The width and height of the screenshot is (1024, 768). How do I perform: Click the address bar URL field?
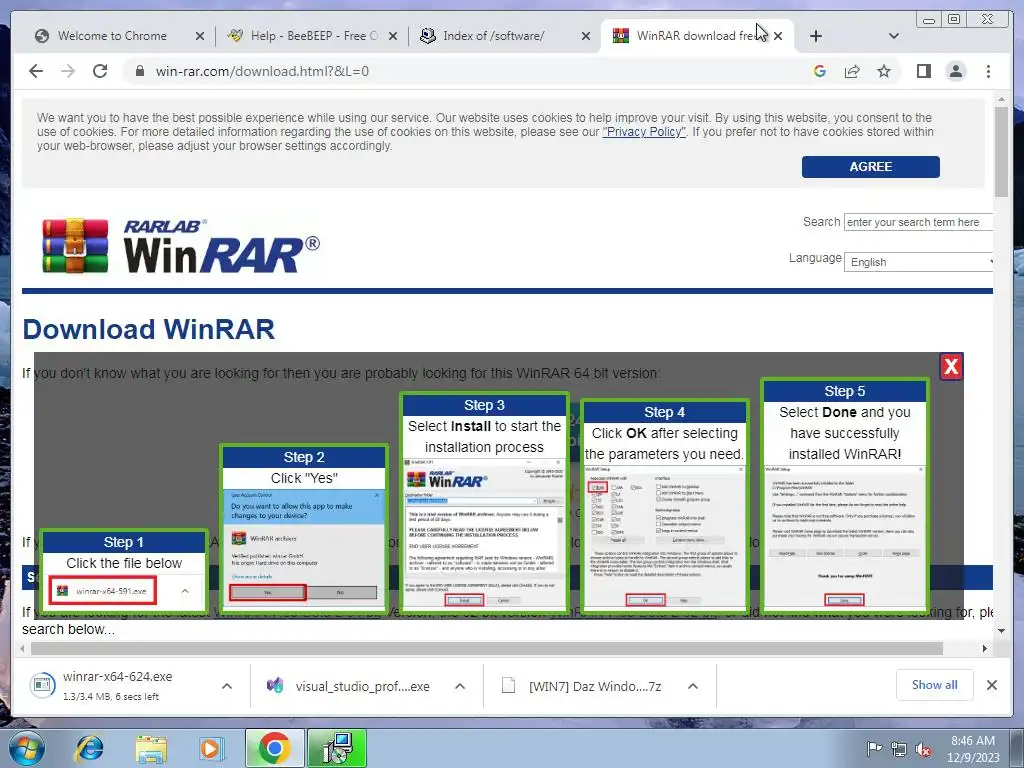[470, 71]
